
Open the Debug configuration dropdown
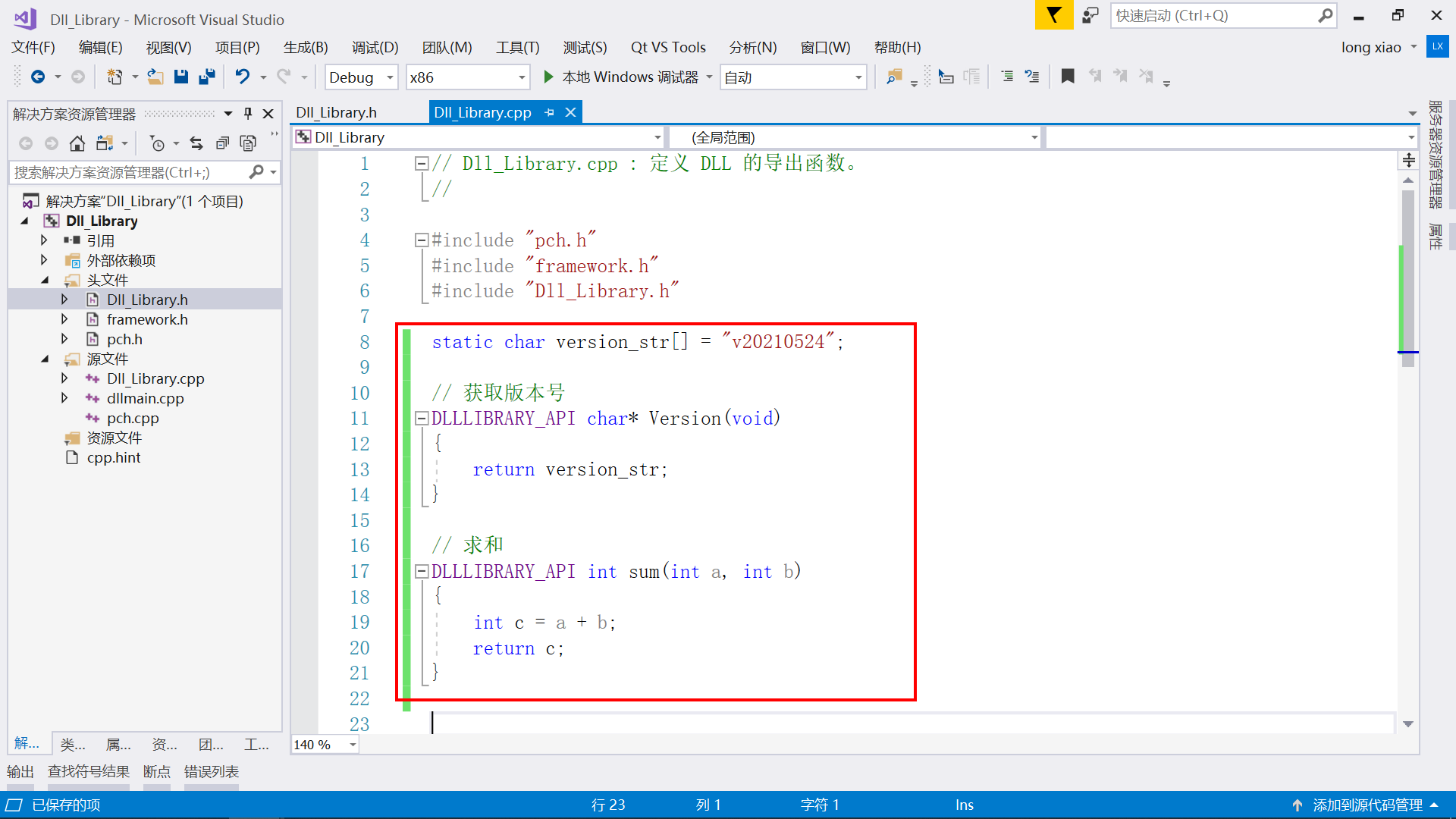[390, 77]
